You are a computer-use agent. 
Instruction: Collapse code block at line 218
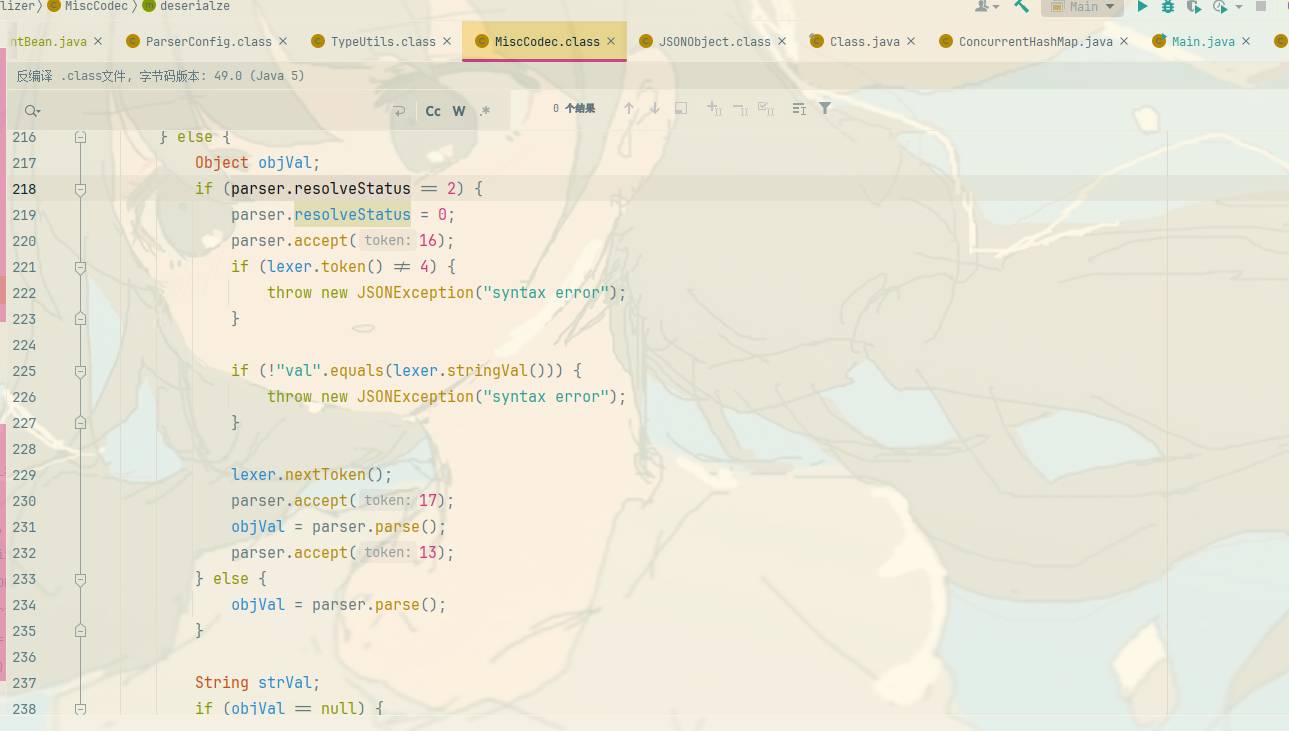(81, 189)
